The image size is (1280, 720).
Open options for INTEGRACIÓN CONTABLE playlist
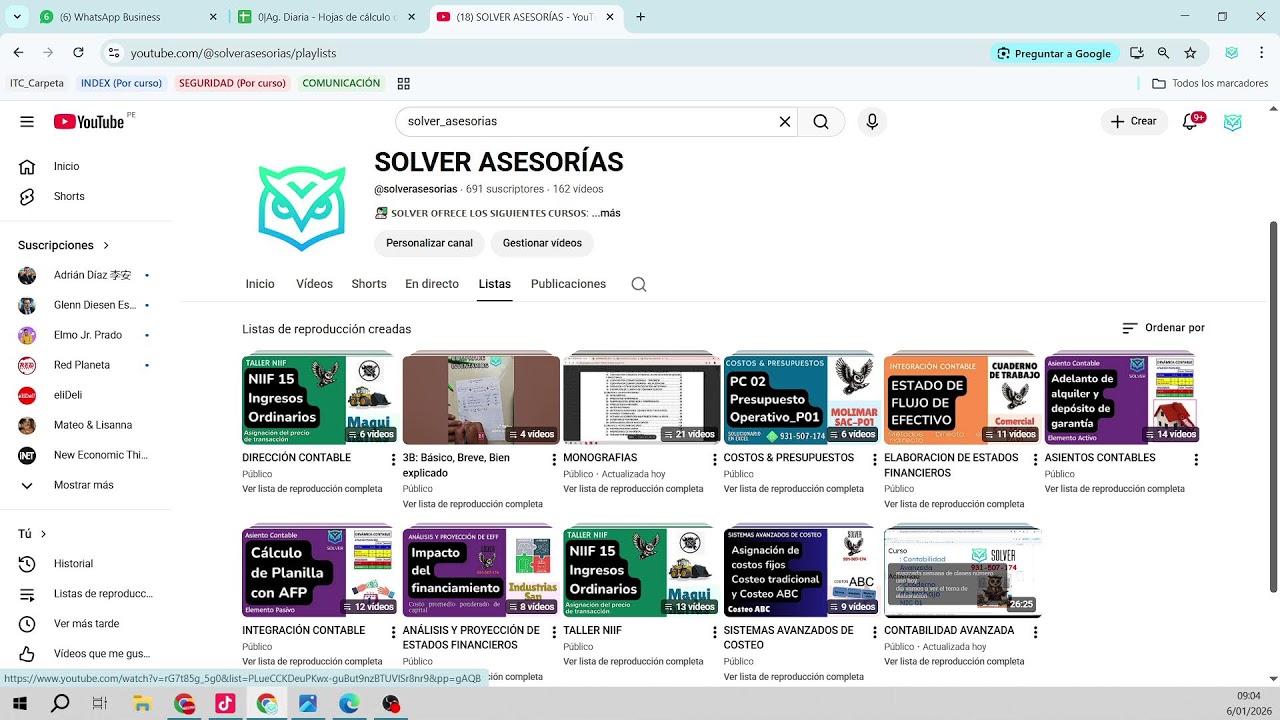click(393, 633)
